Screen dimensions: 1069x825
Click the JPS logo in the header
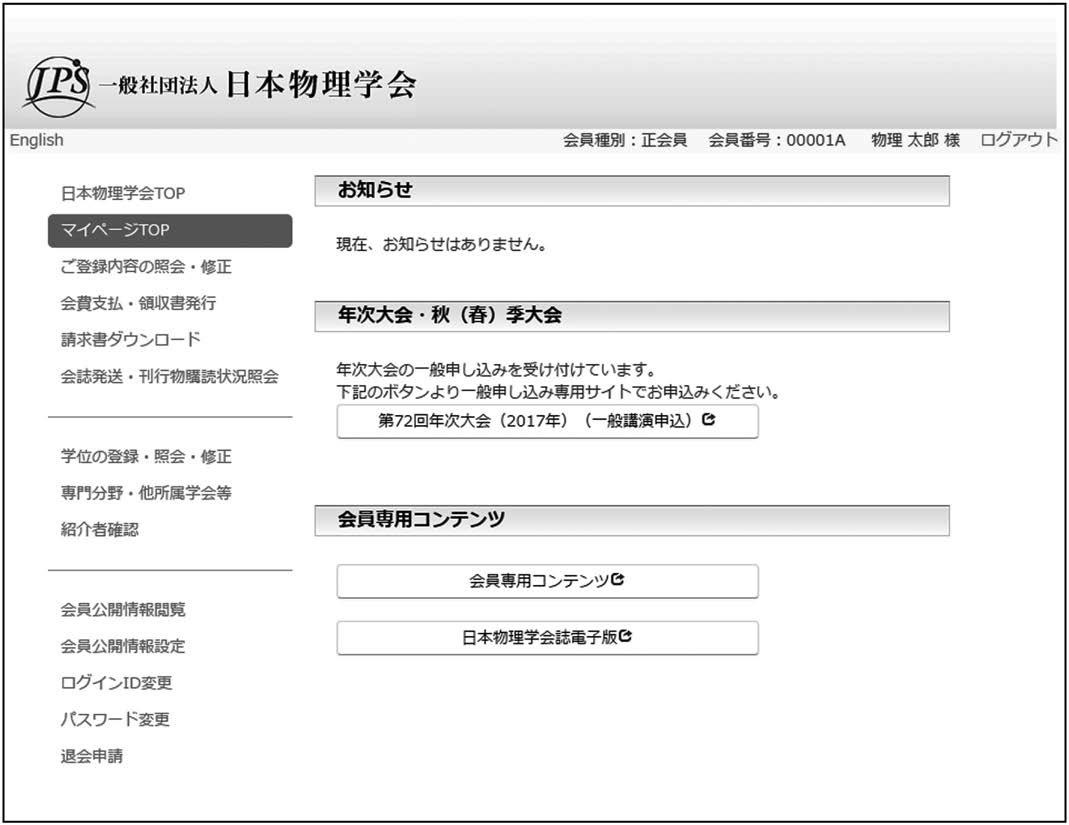(x=58, y=87)
